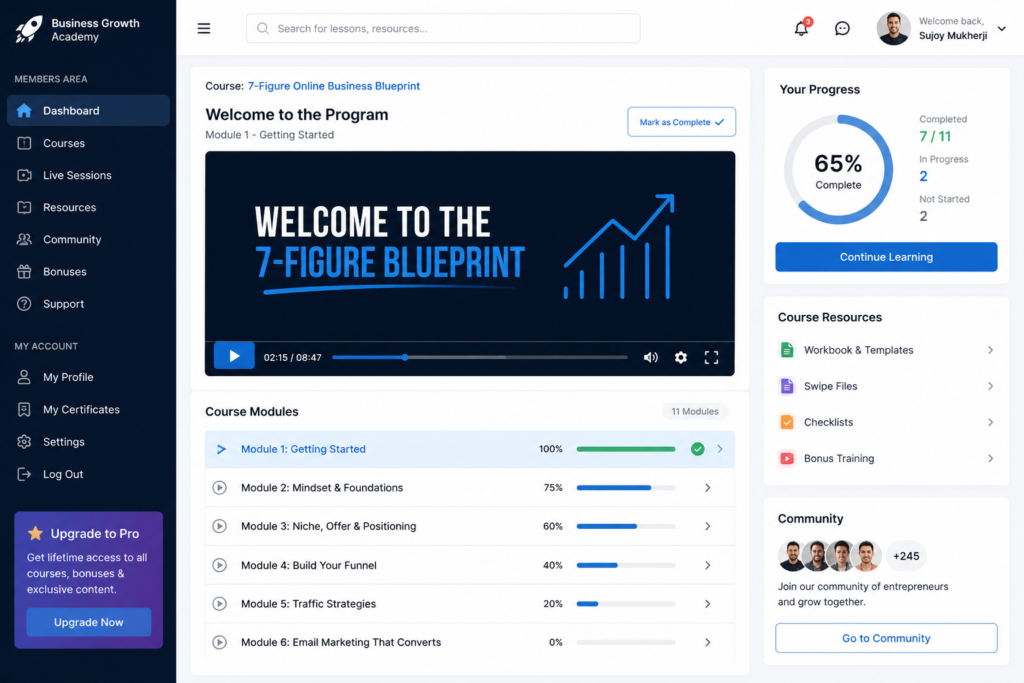Click the My Certificates badge icon
1024x683 pixels.
24,409
